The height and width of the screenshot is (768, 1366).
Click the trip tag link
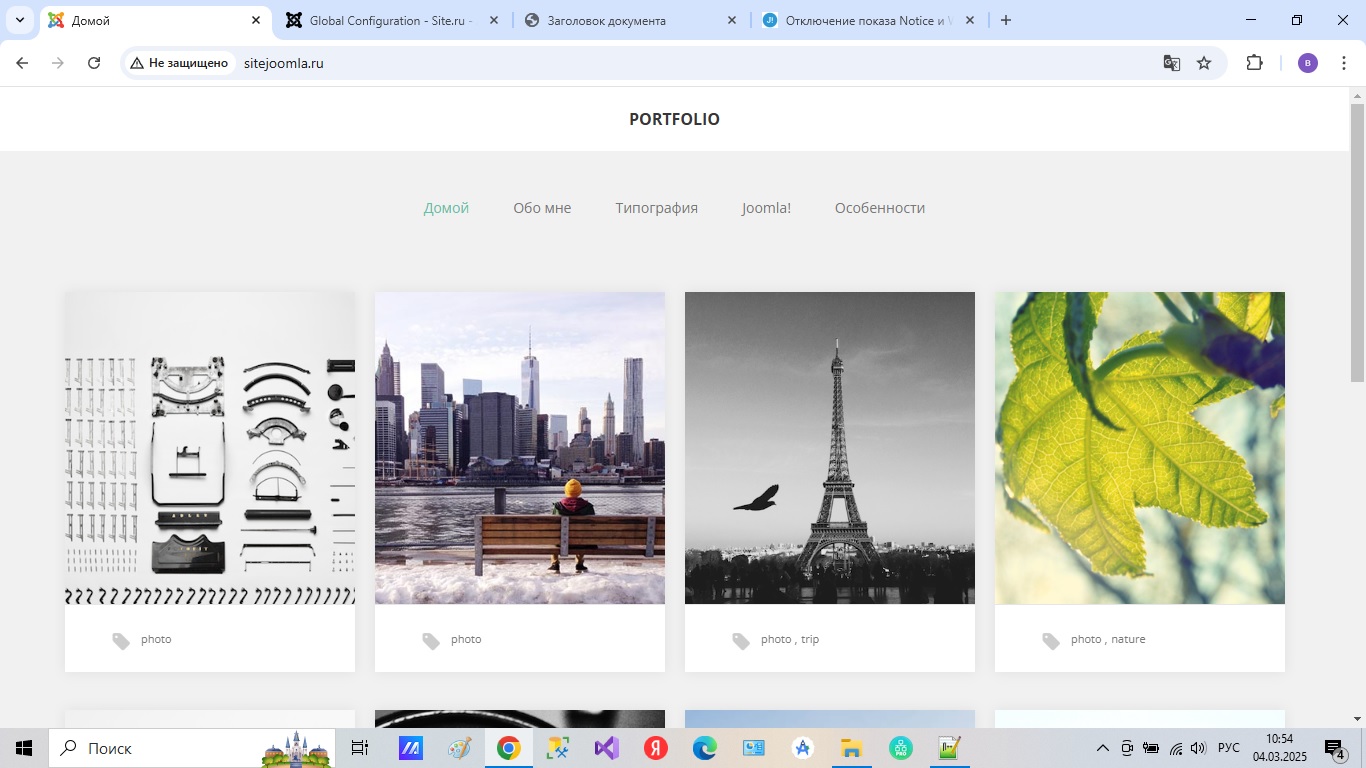810,639
